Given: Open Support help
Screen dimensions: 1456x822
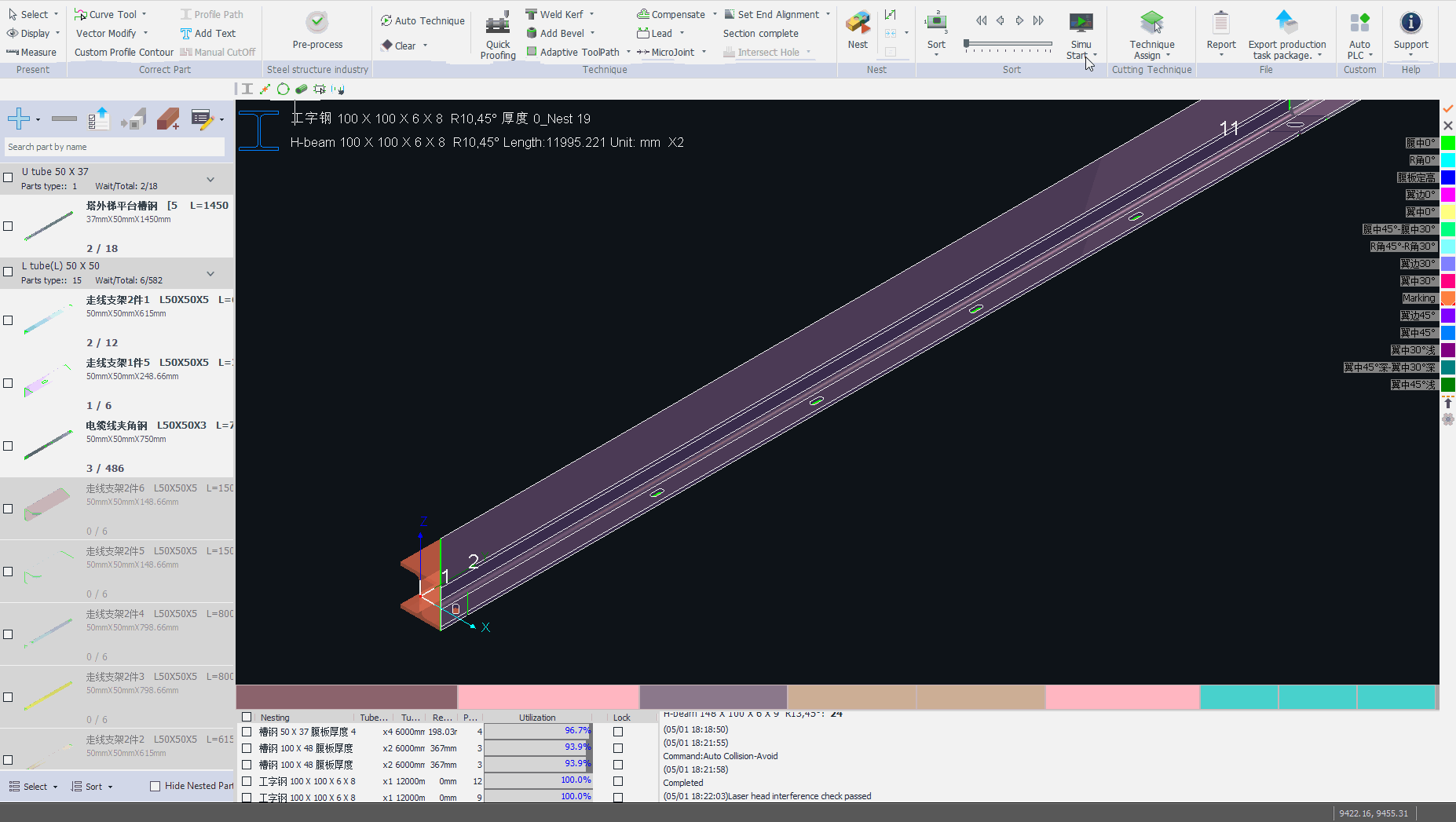Looking at the screenshot, I should [x=1410, y=31].
